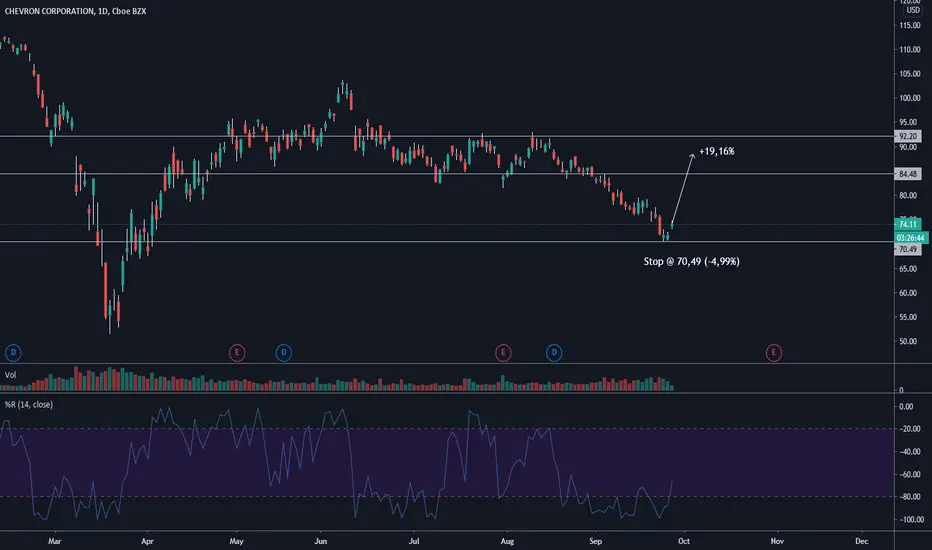Select the 70.49 stop line price label
Viewport: 932px width, 550px height.
908,249
